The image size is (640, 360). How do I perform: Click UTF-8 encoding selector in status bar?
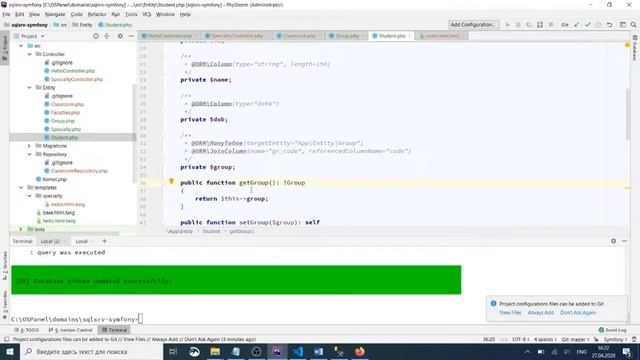(520, 340)
